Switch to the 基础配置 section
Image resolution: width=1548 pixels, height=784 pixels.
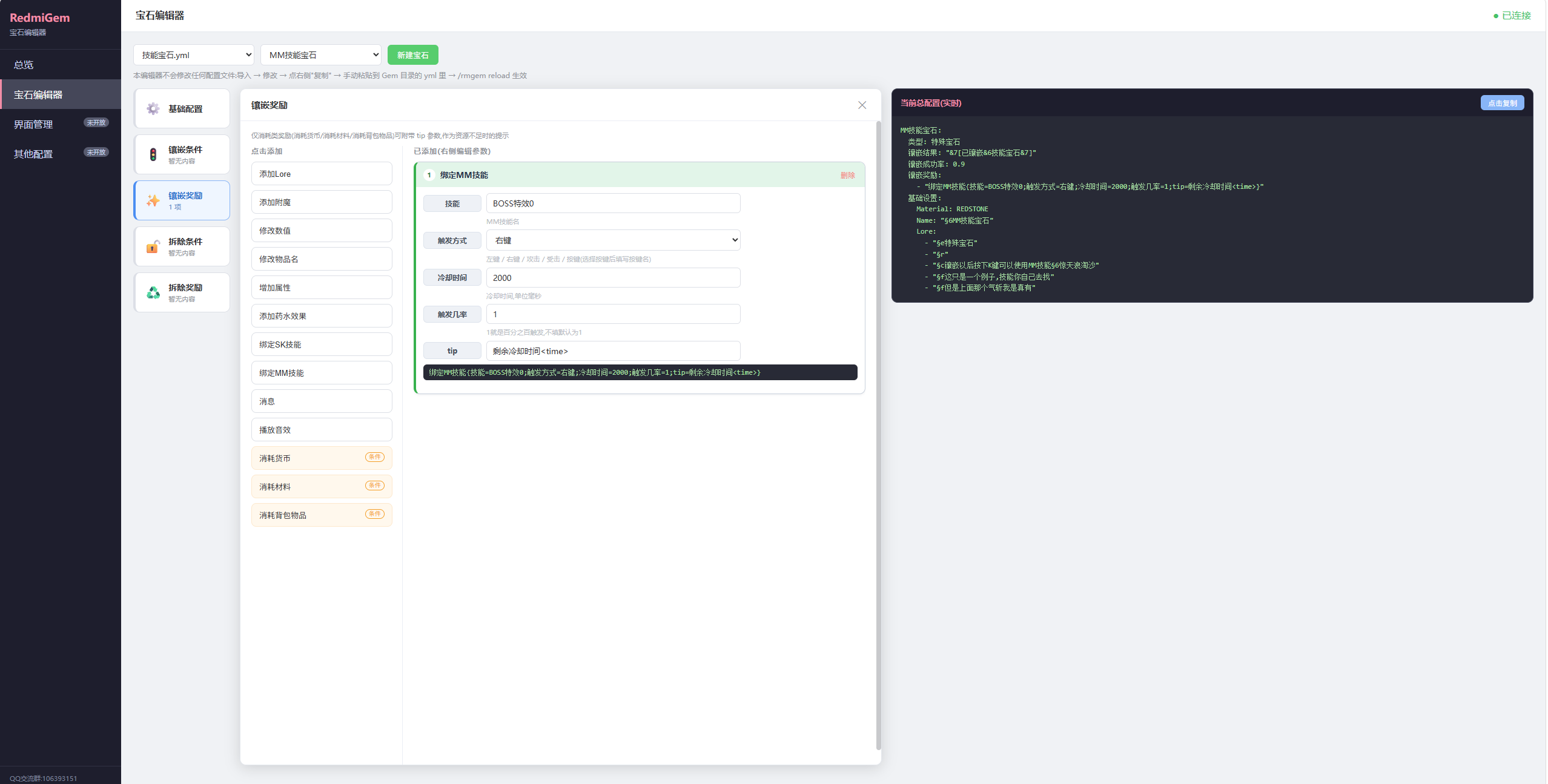point(182,109)
